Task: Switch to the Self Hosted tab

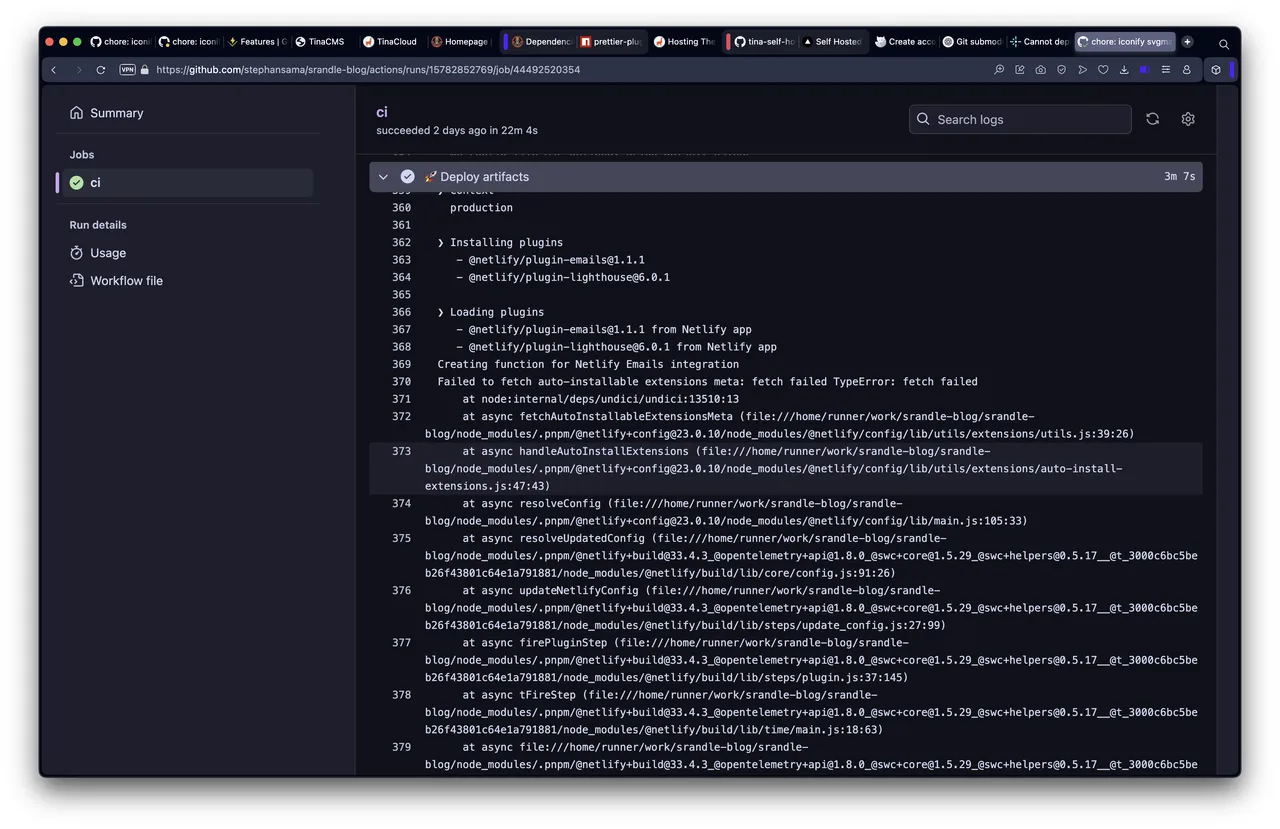Action: [x=832, y=42]
